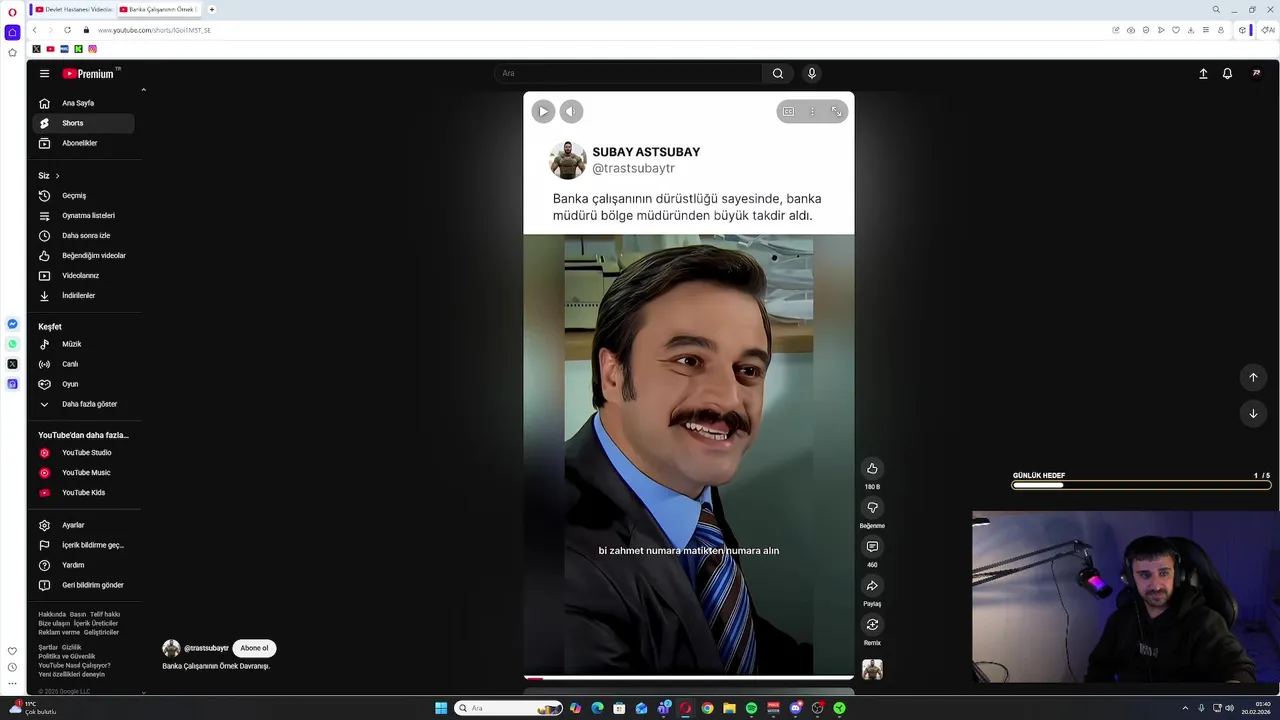The image size is (1280, 720).
Task: Open Oyun gaming section
Action: pos(83,384)
